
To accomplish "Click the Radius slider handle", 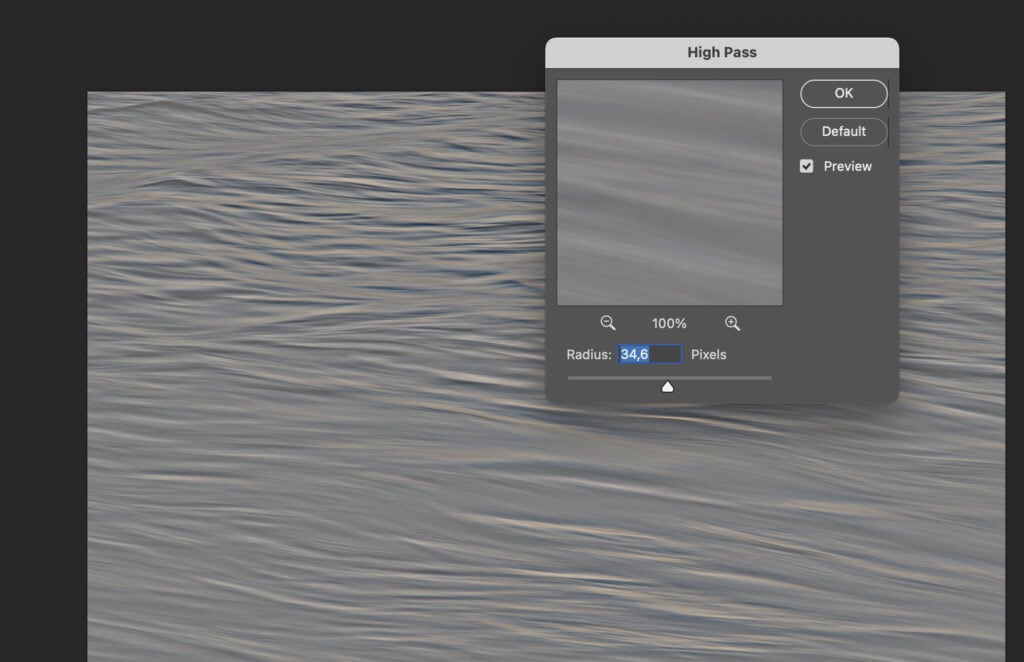I will click(x=668, y=385).
